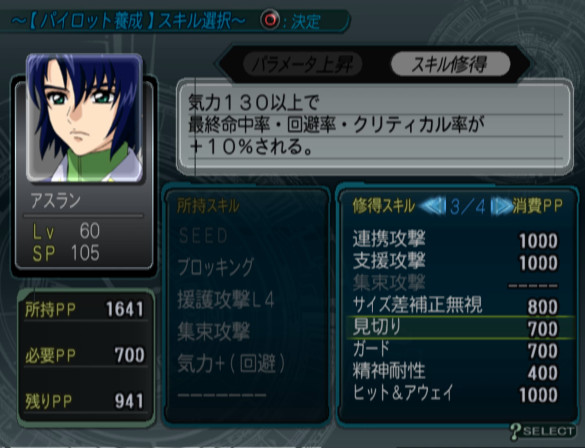Switch to the パラメータ上昇 tab
This screenshot has height=448, width=585.
click(302, 64)
